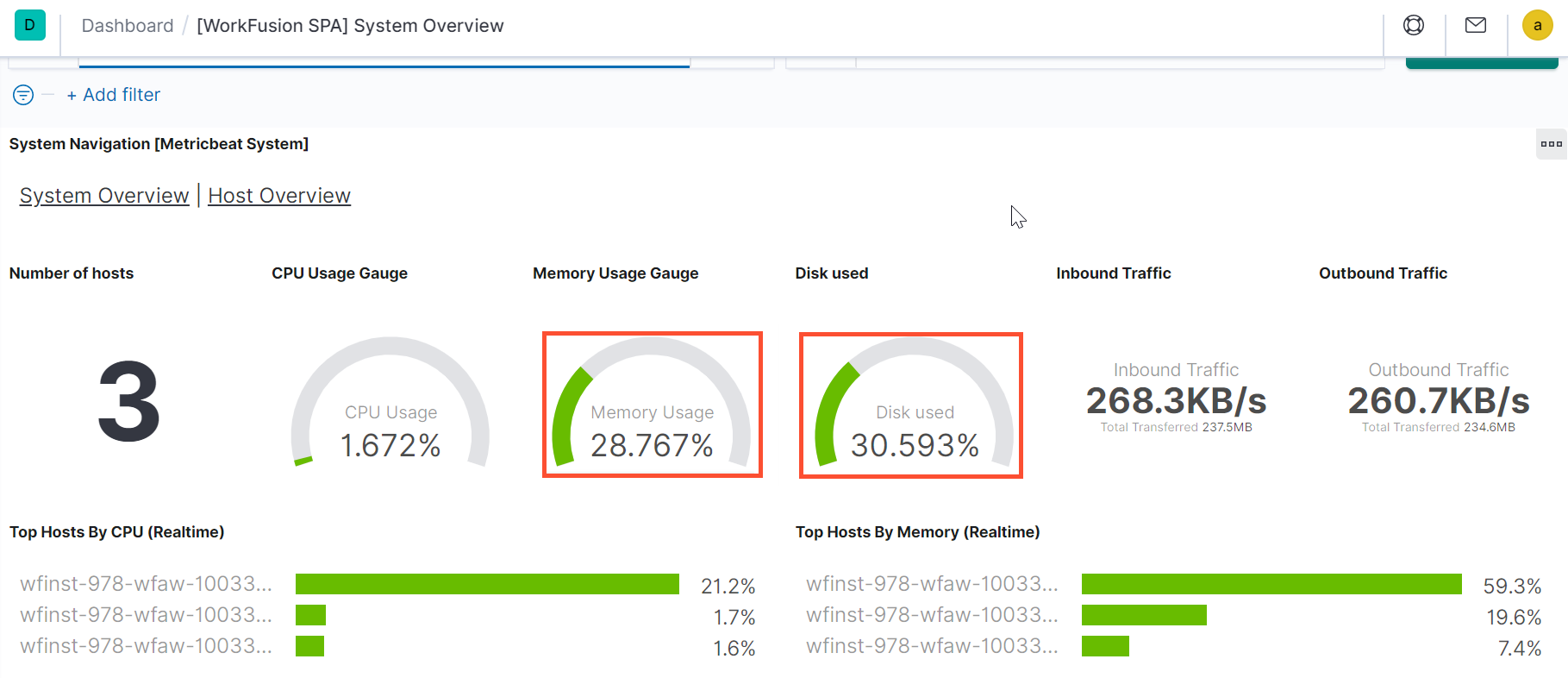Click the Inbound Traffic metric value
The image size is (1568, 678).
click(x=1176, y=401)
